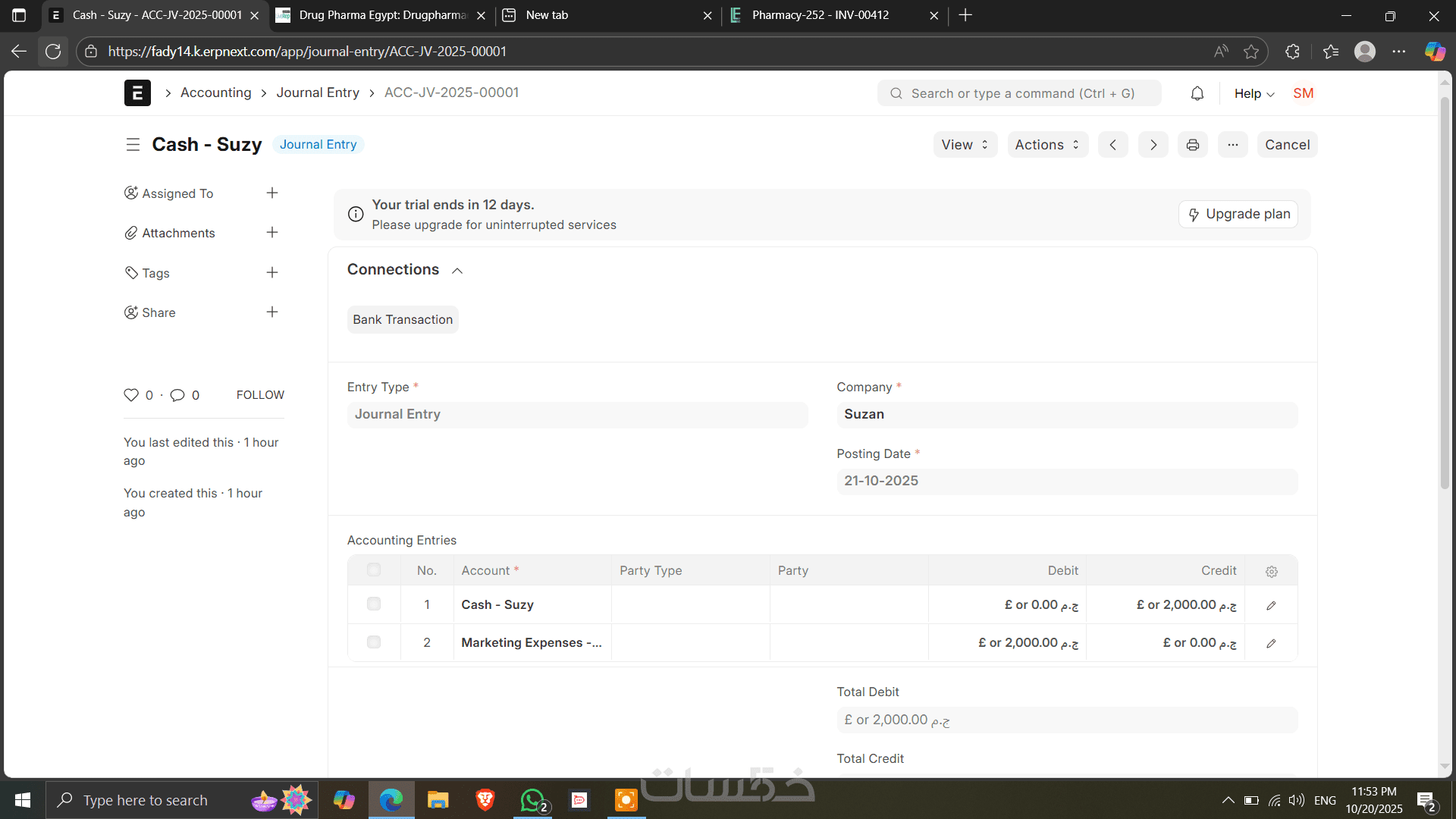Click Journal Entry breadcrumb link

click(x=318, y=93)
